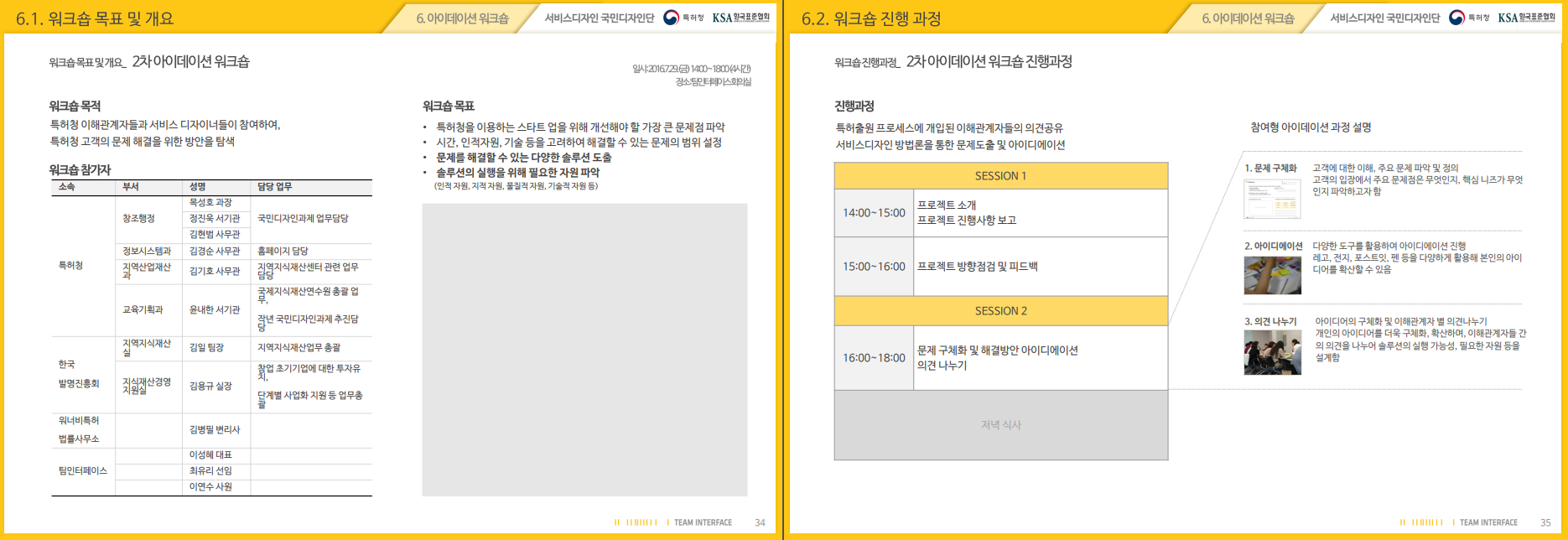Click the 특허청 logo on slide 6.2
Viewport: 1568px width, 540px height.
pyautogui.click(x=1468, y=18)
